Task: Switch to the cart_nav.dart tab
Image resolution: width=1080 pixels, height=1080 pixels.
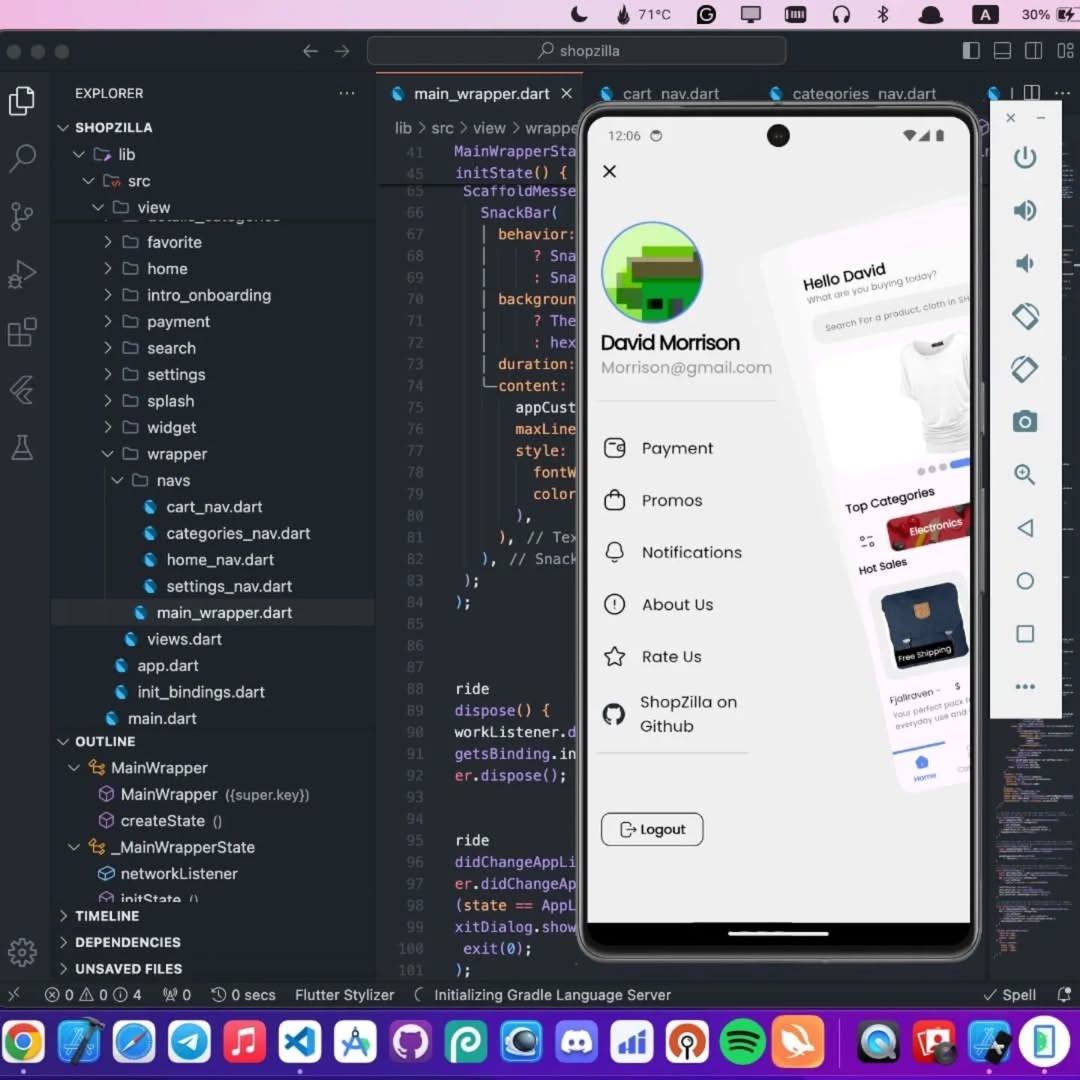Action: click(x=669, y=93)
